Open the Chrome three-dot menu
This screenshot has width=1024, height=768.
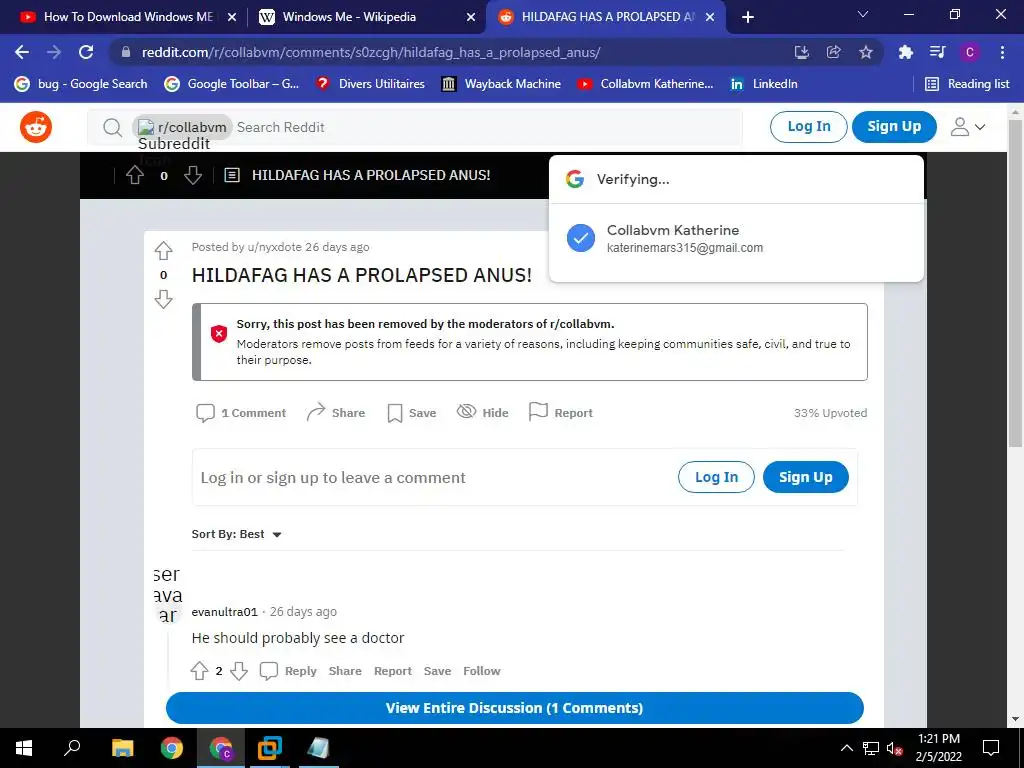tap(1002, 52)
